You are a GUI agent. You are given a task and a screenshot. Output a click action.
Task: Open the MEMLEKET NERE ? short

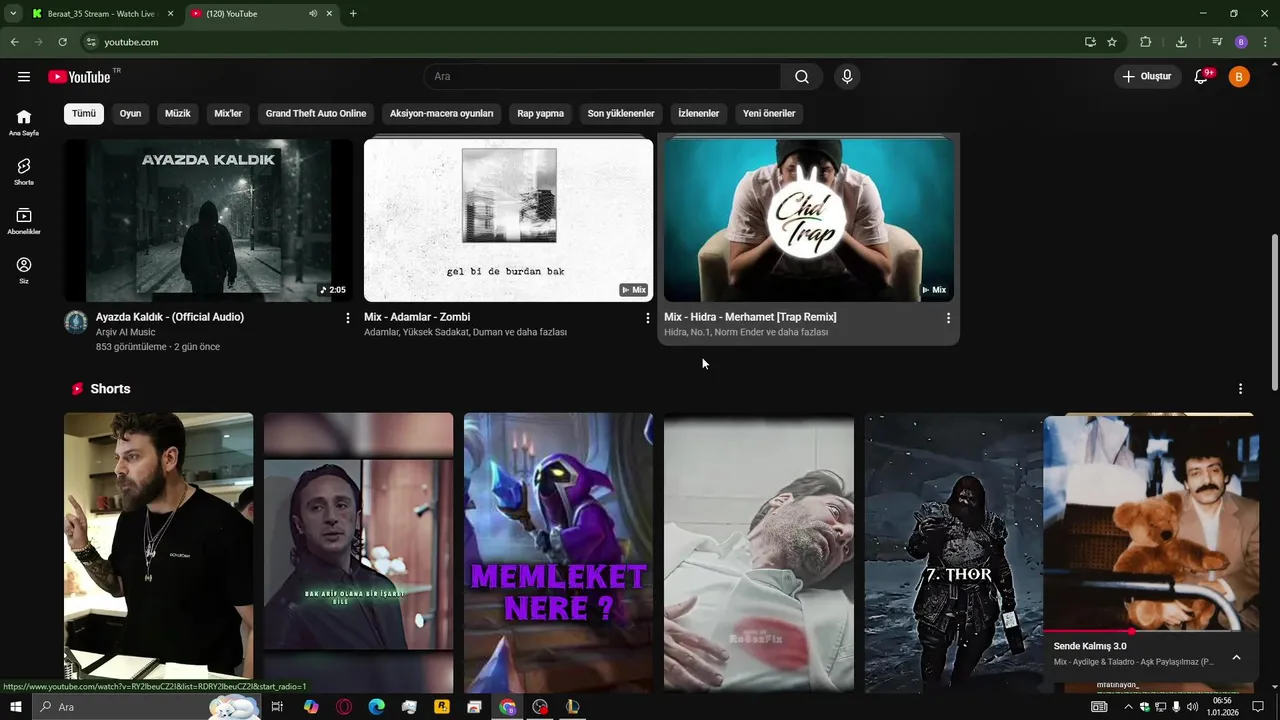(x=558, y=553)
